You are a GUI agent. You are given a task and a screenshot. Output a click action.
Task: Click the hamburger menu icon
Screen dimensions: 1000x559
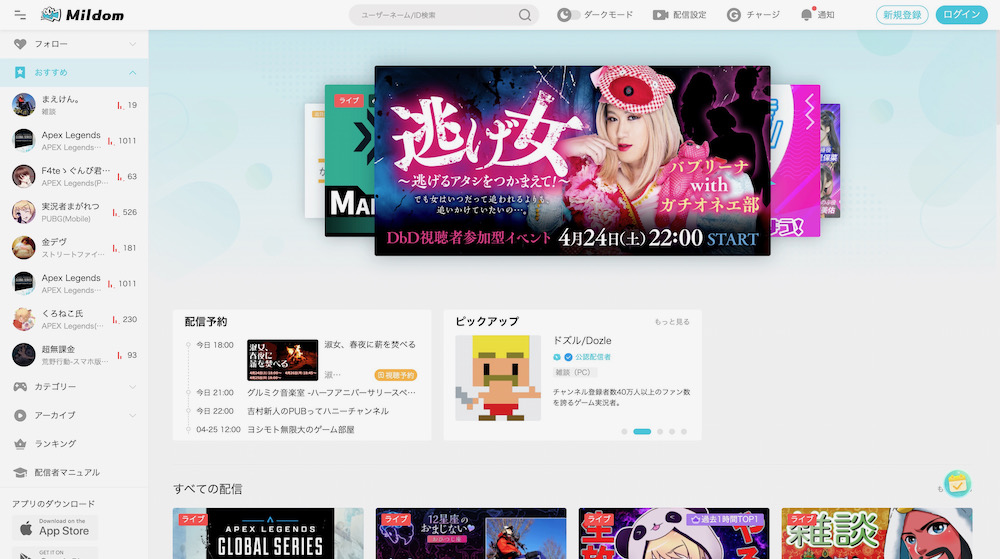pyautogui.click(x=20, y=15)
